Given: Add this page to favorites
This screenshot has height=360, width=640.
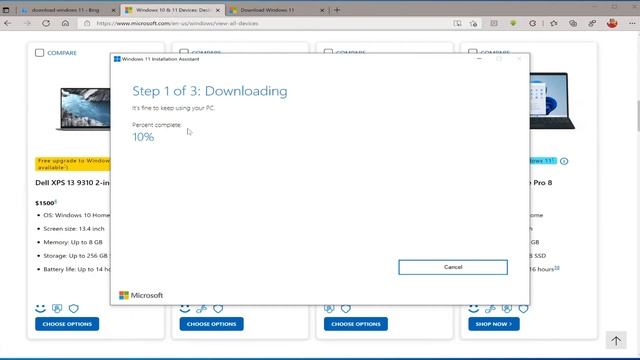Looking at the screenshot, I should pos(473,23).
